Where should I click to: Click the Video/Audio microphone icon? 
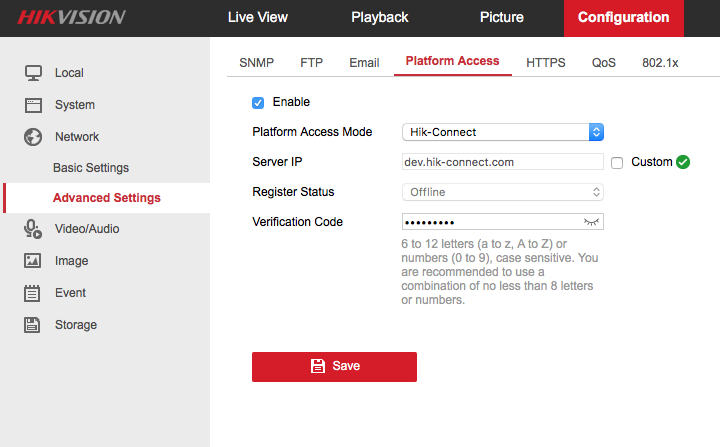pos(33,229)
